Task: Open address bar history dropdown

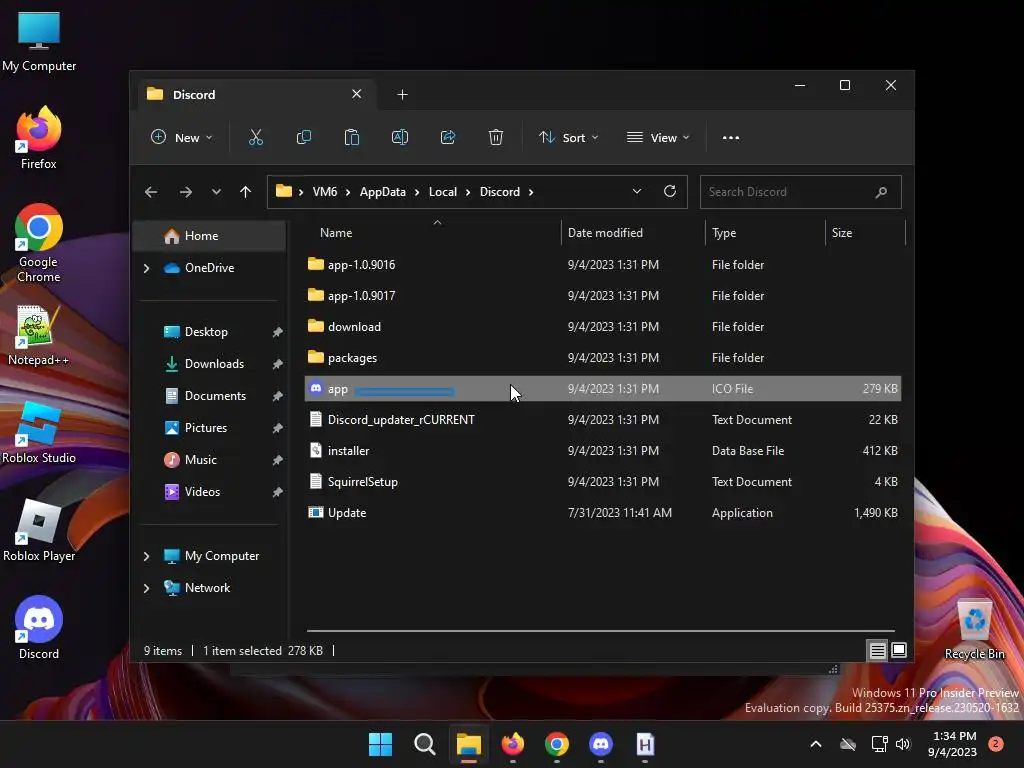Action: (x=637, y=191)
